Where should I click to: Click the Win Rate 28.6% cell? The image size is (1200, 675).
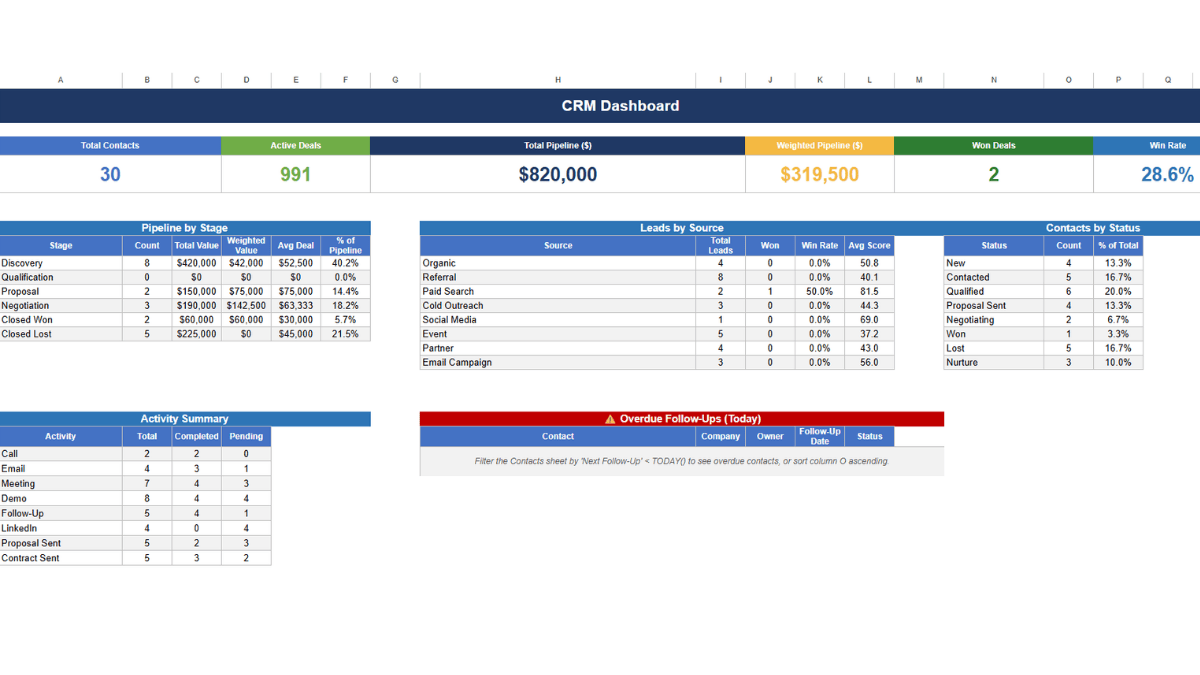1167,172
